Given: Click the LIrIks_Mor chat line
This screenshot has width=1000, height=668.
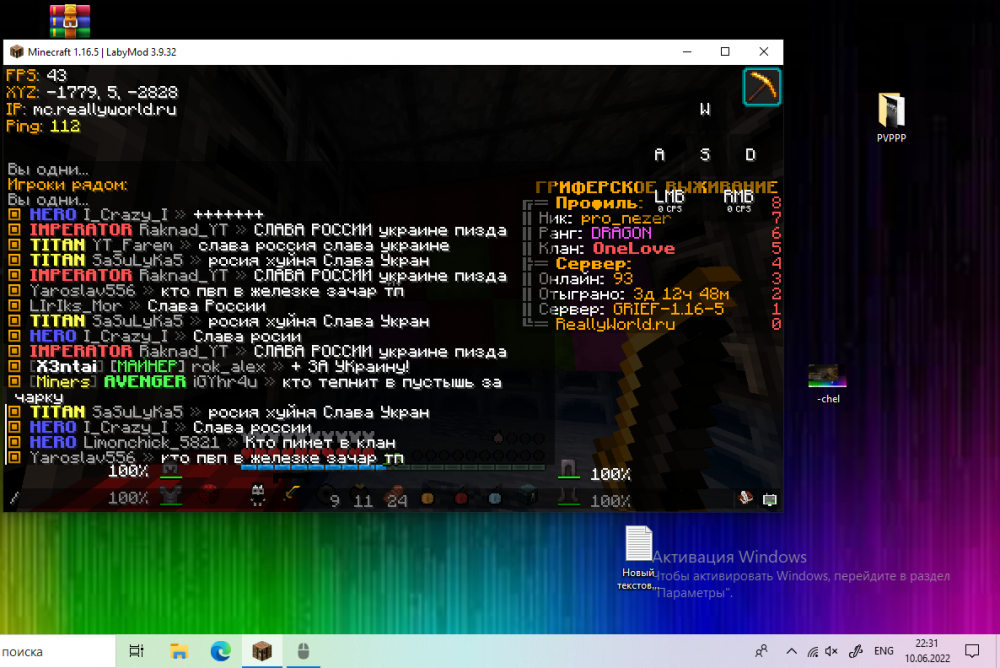Looking at the screenshot, I should point(147,306).
